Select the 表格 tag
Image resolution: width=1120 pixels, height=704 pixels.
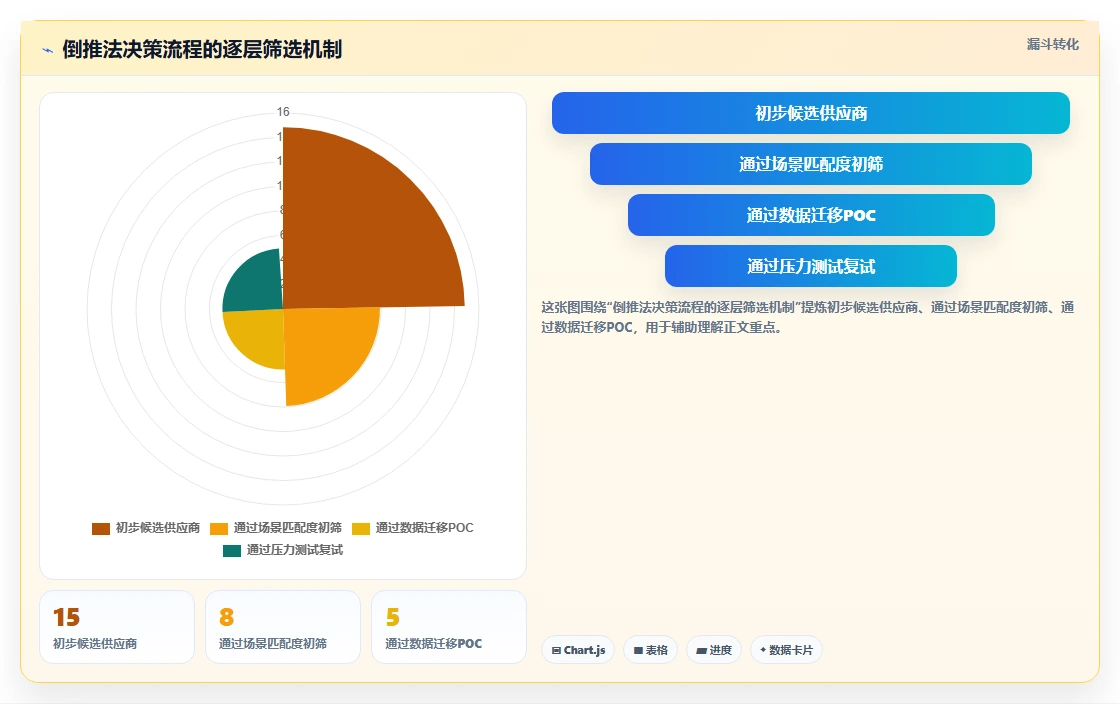(650, 650)
